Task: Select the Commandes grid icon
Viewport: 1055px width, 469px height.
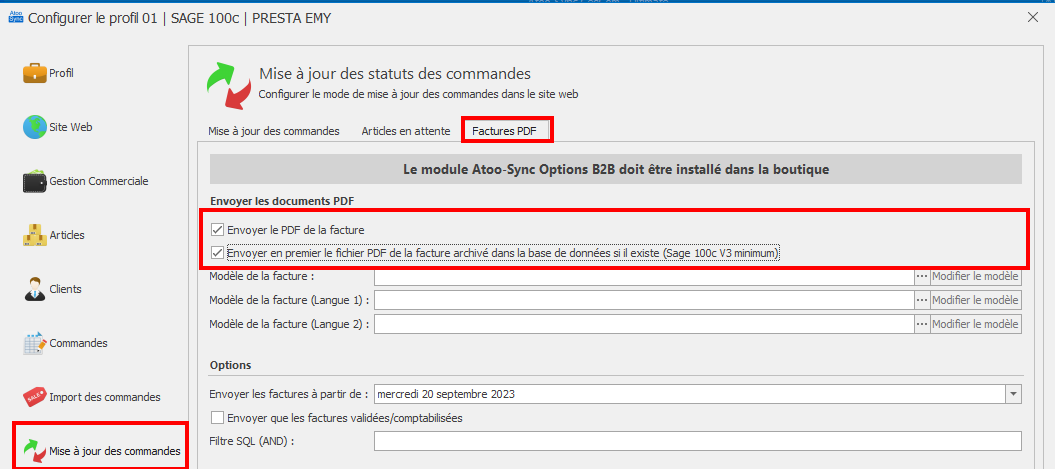Action: 34,342
